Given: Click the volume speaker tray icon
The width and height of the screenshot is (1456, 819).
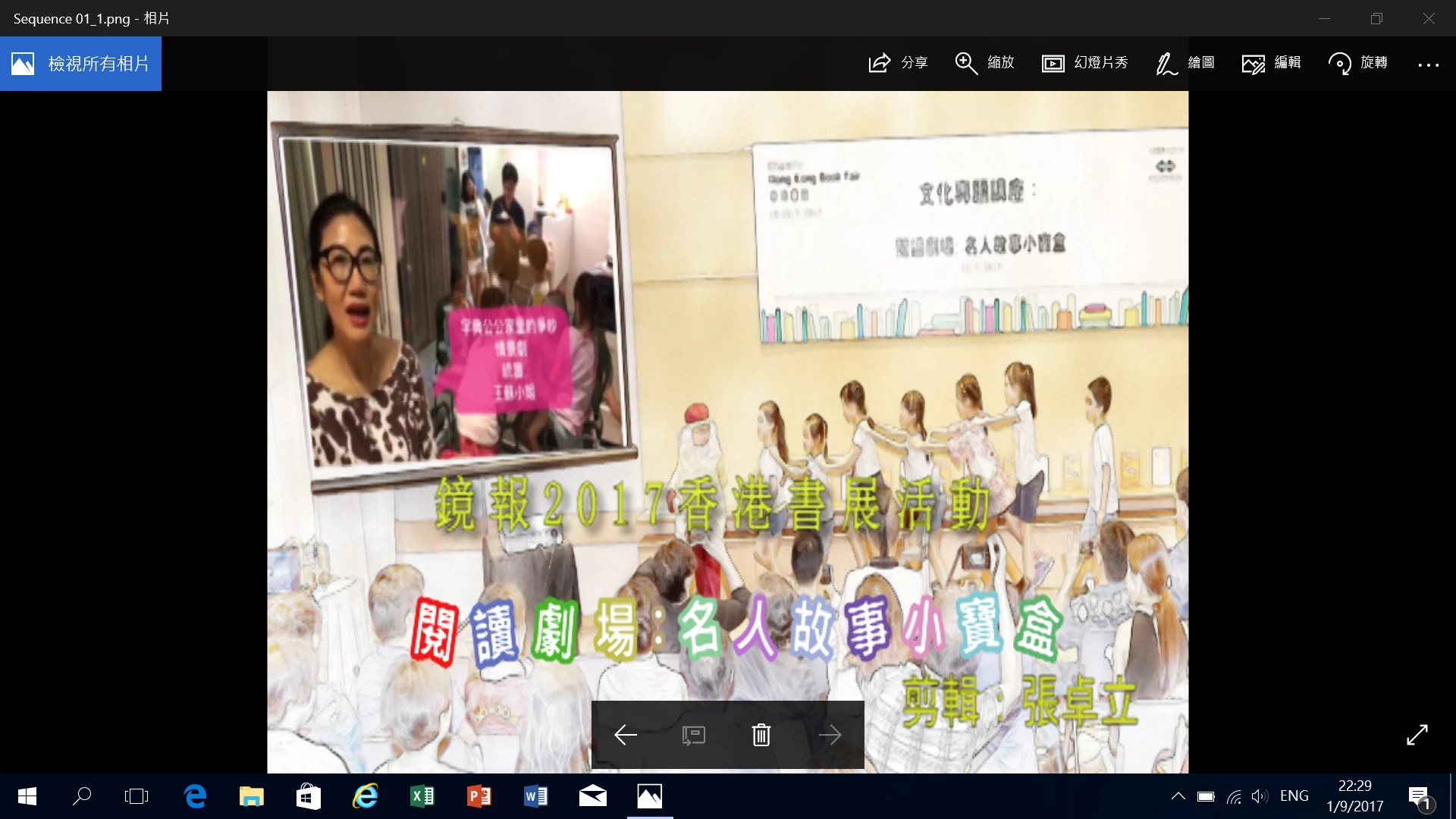Looking at the screenshot, I should (1260, 796).
